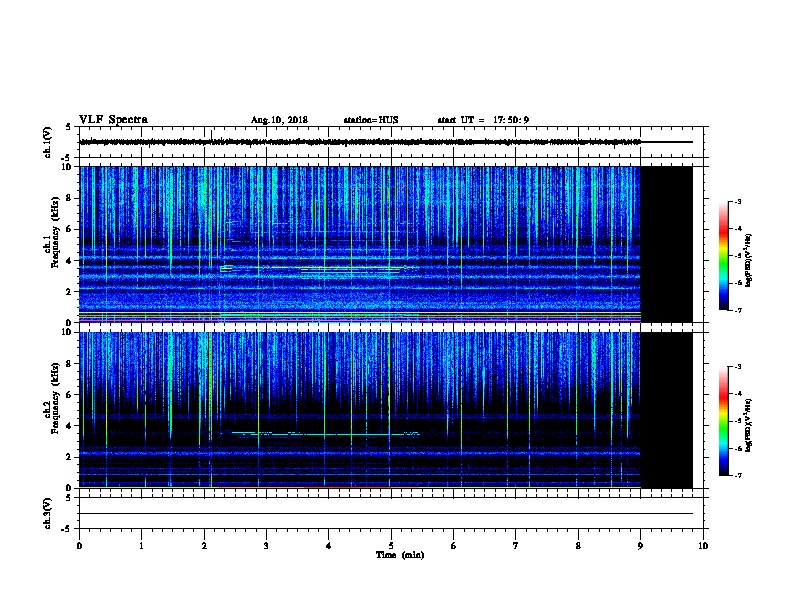Select the date text "Aug.10, 2018"
The width and height of the screenshot is (792, 612).
(279, 120)
